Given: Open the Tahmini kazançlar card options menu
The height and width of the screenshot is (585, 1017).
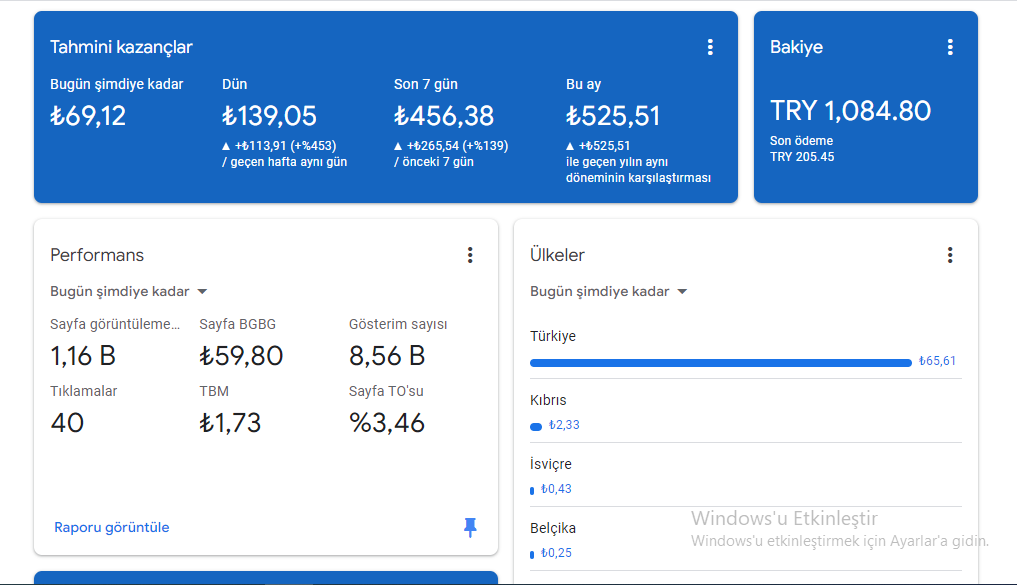Looking at the screenshot, I should [x=710, y=47].
